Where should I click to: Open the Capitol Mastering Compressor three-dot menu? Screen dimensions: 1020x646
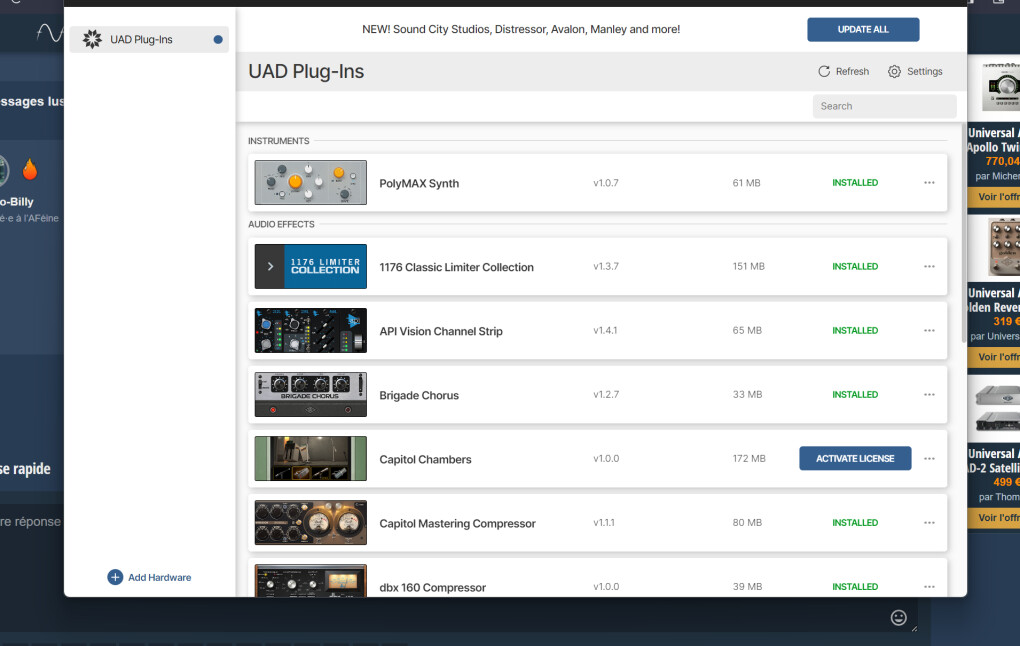pos(929,523)
